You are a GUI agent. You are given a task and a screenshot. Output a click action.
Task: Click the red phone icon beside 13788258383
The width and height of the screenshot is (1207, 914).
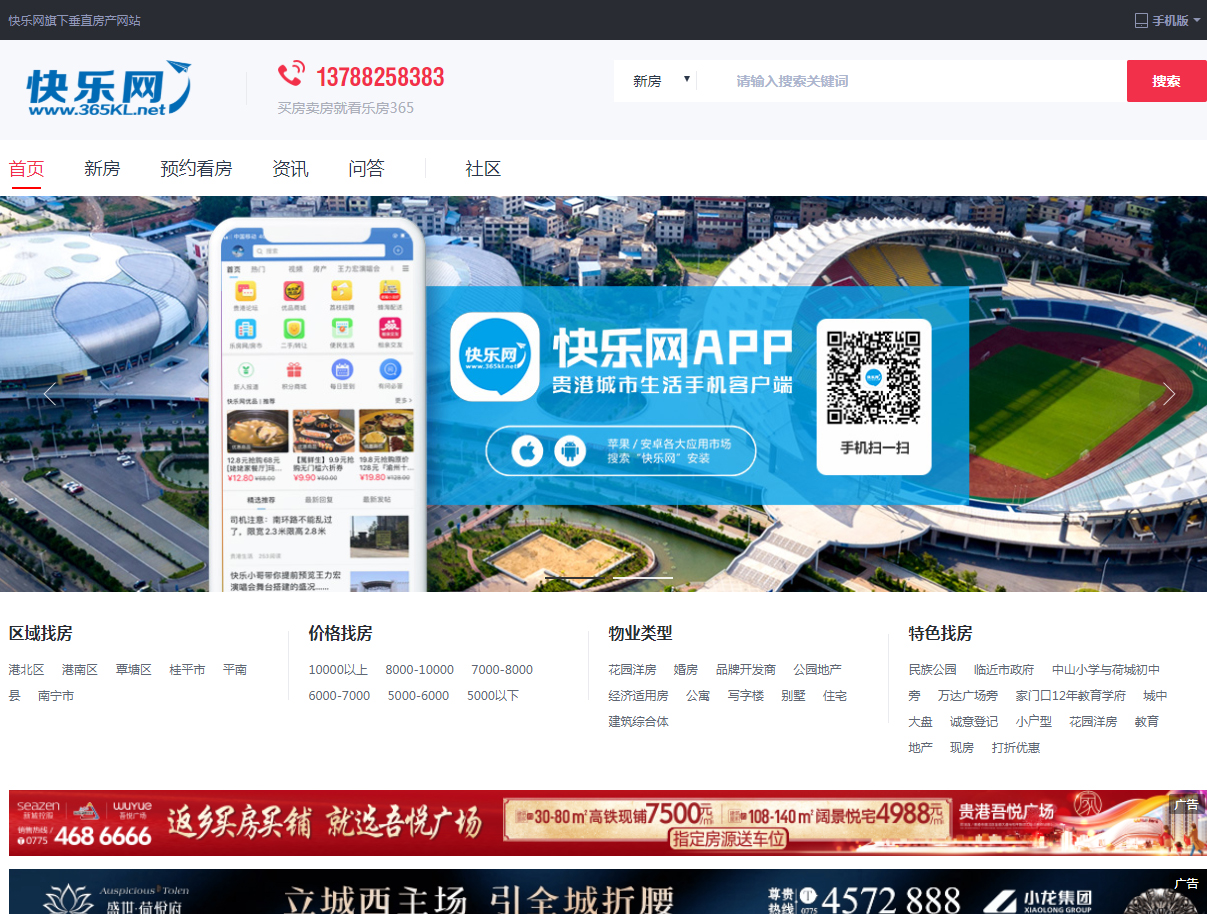(x=291, y=75)
